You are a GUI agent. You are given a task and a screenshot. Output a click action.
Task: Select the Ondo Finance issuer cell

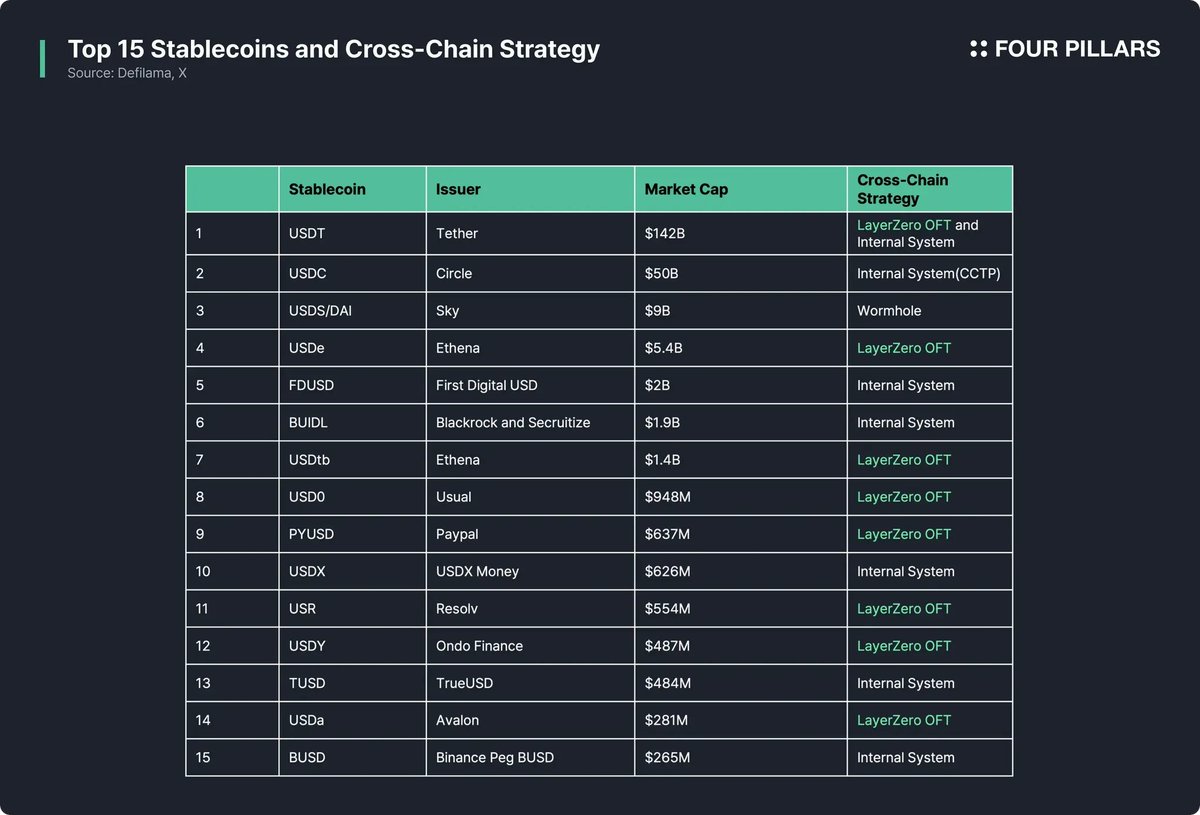[479, 646]
